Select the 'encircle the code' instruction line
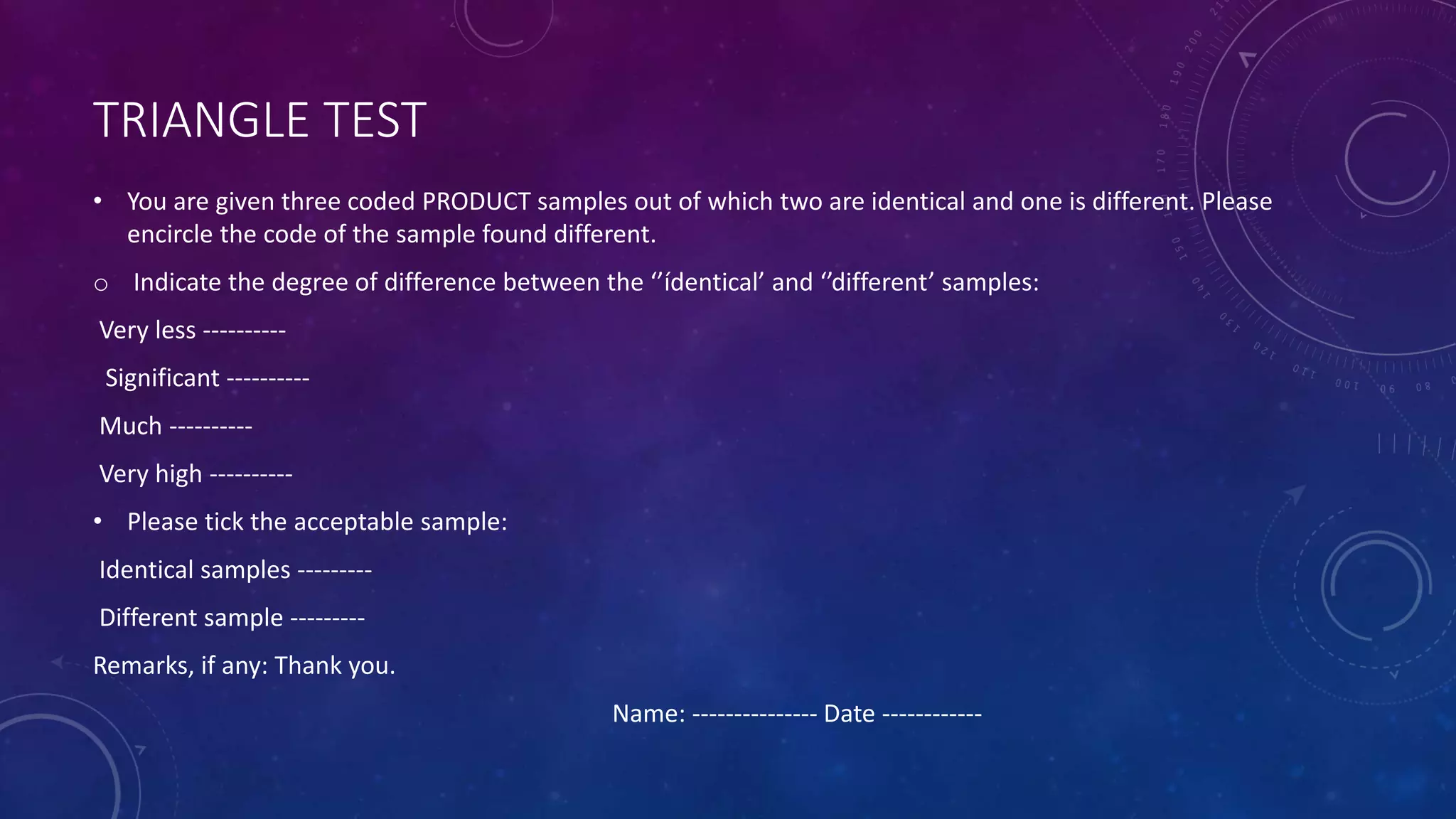 pos(391,235)
